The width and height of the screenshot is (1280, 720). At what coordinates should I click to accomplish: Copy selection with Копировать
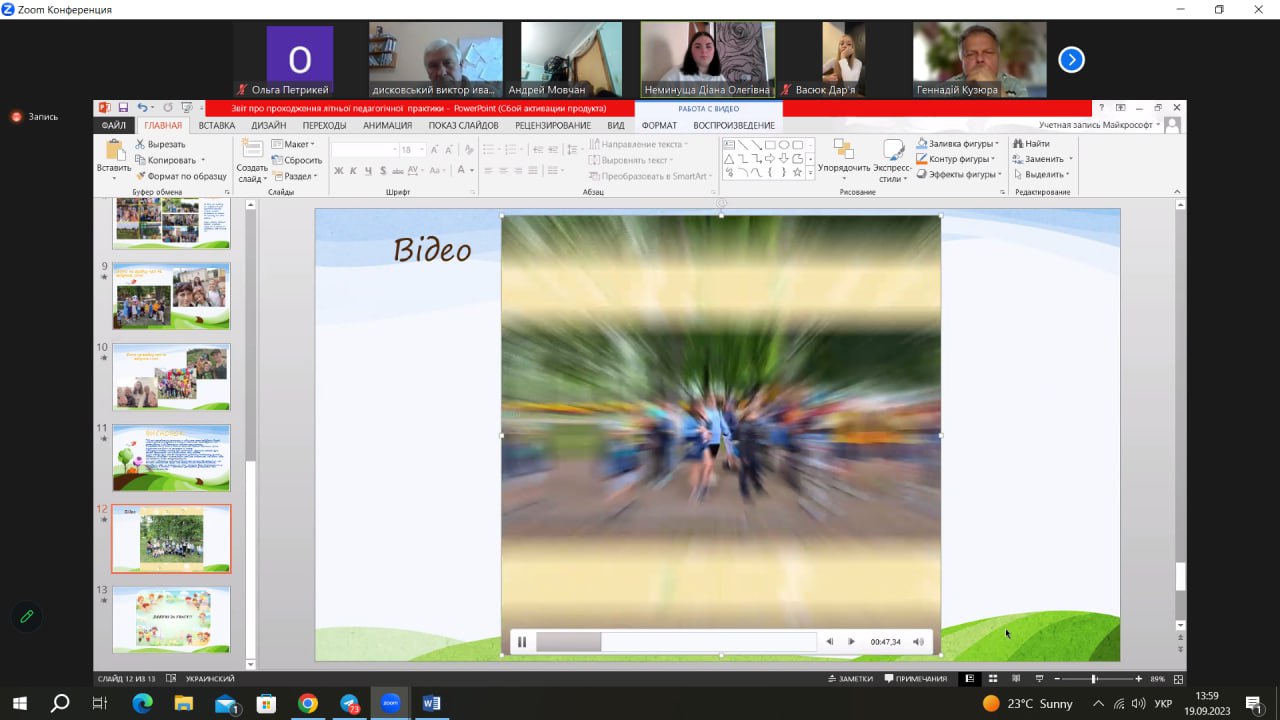[x=168, y=160]
